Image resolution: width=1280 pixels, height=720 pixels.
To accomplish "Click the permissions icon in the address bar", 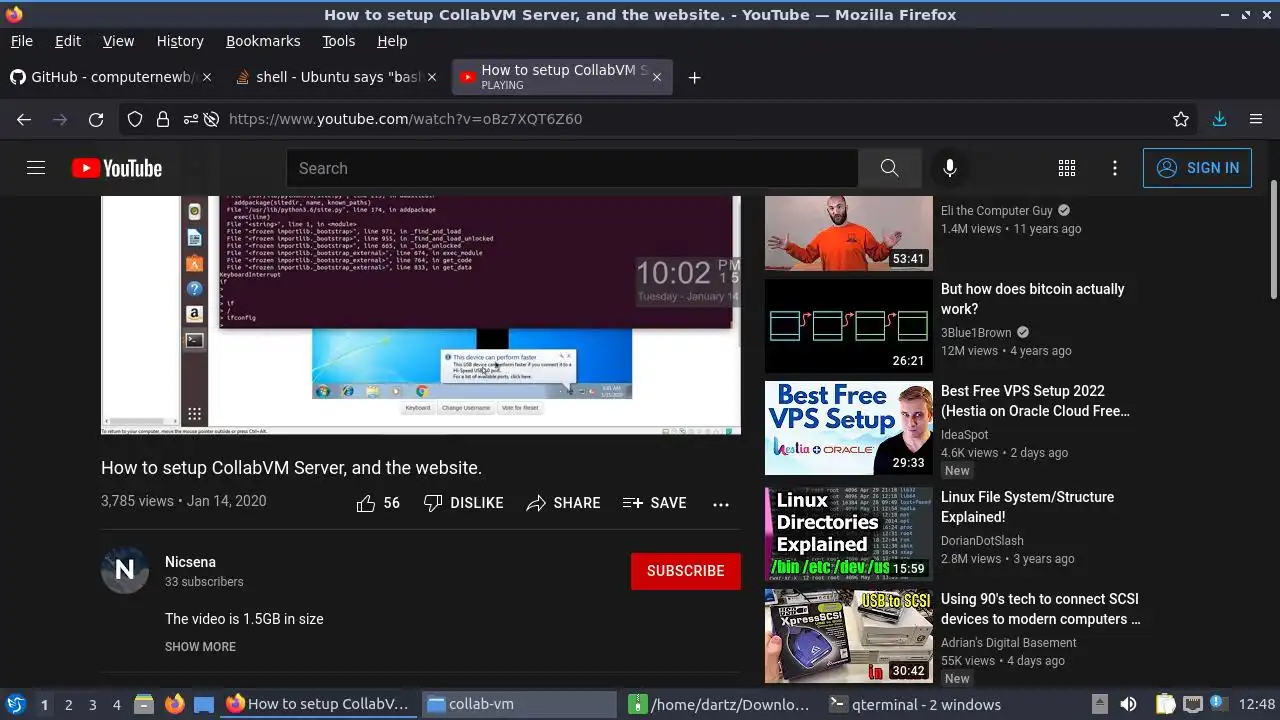I will (190, 119).
